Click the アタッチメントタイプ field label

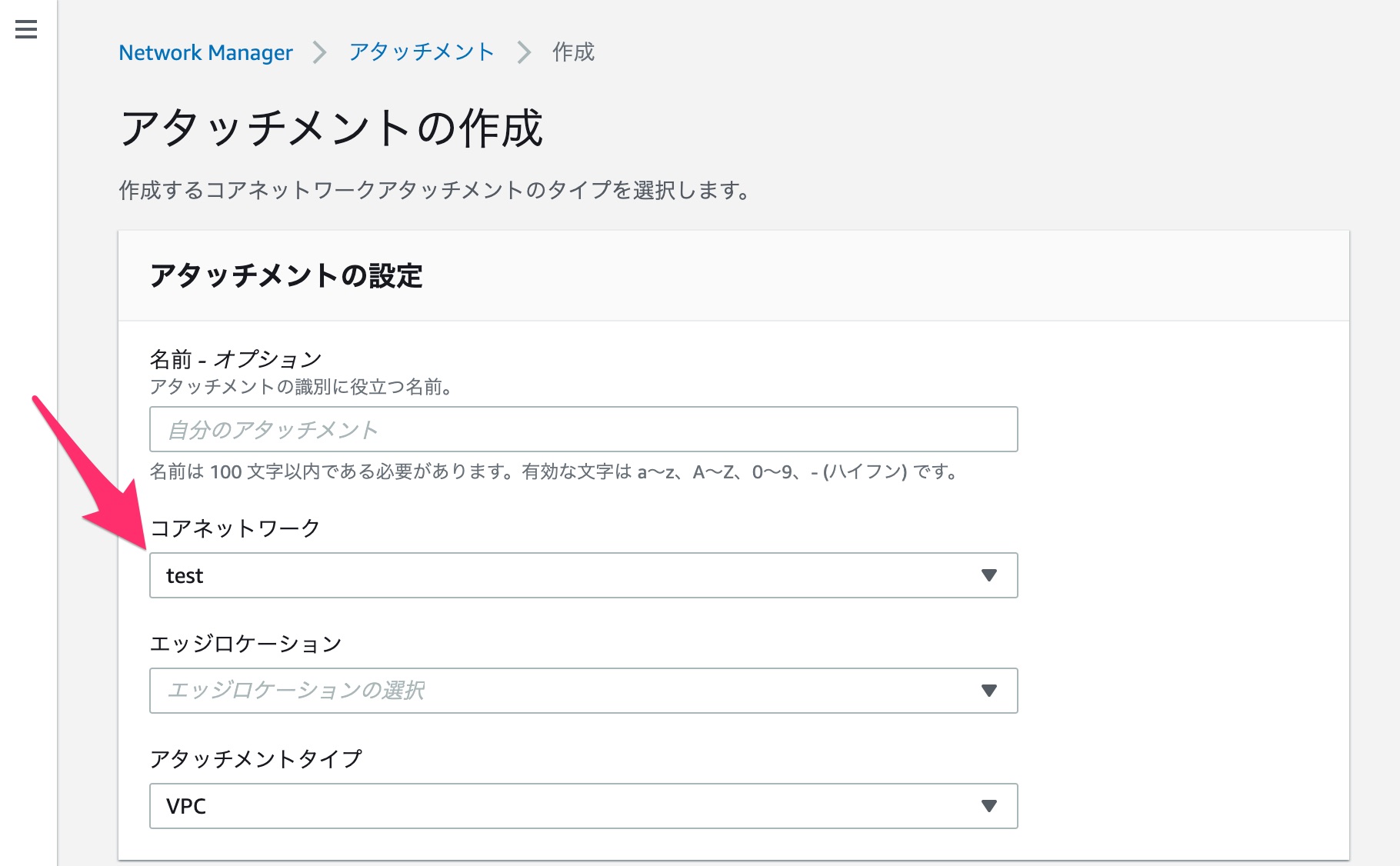point(255,759)
